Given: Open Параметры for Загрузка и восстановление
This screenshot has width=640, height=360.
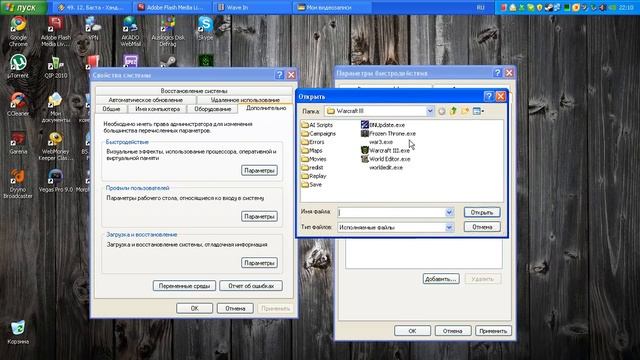Looking at the screenshot, I should pos(259,263).
